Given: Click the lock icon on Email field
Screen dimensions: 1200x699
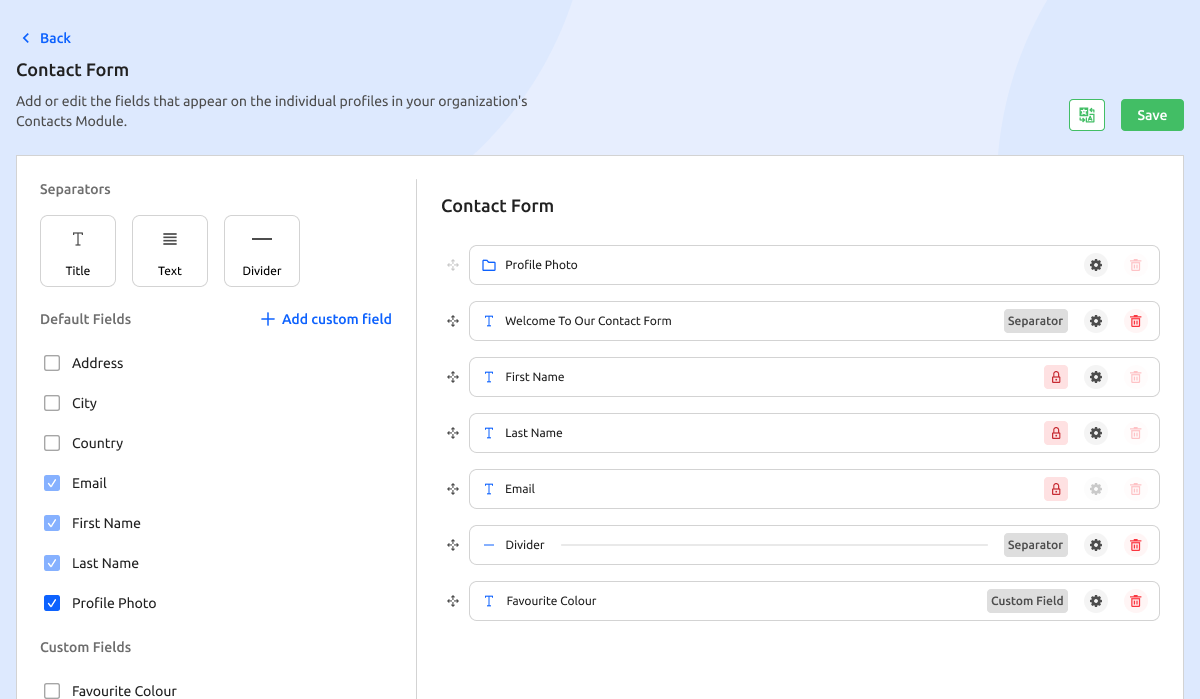Looking at the screenshot, I should tap(1055, 489).
